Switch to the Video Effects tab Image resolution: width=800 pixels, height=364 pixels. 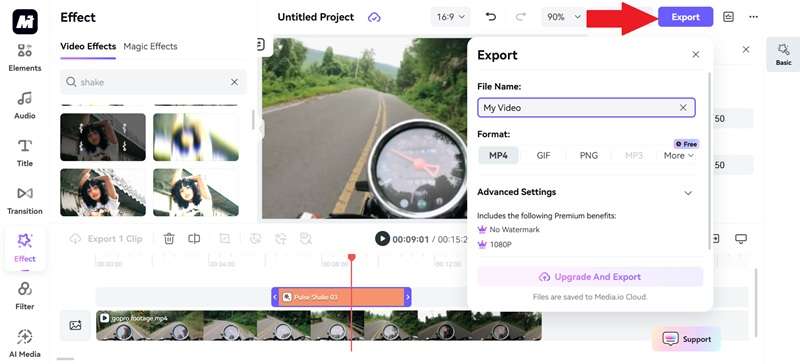coord(88,46)
